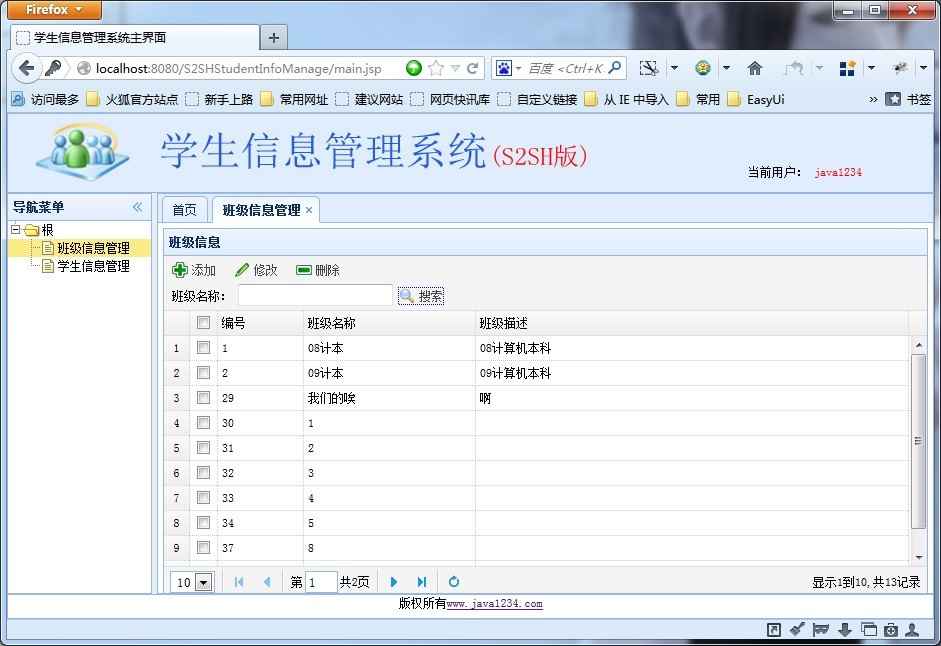Open the EasyUi bookmark folder
Screen dimensions: 941x646
[756, 99]
